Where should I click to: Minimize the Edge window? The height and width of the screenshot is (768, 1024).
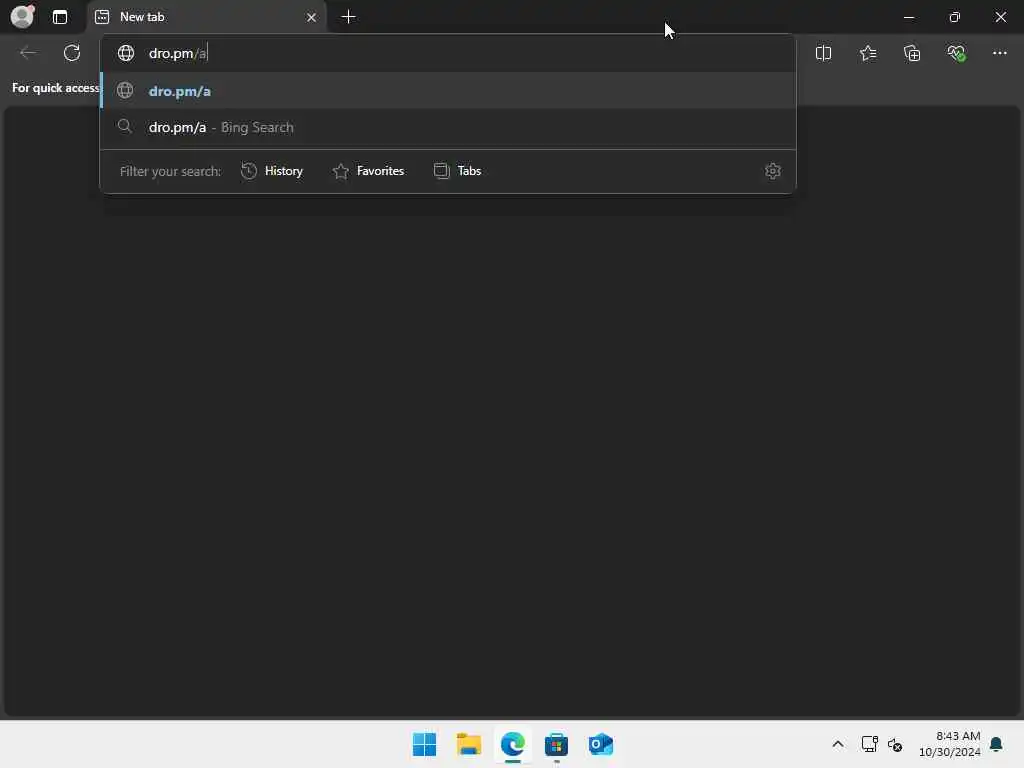pos(909,17)
